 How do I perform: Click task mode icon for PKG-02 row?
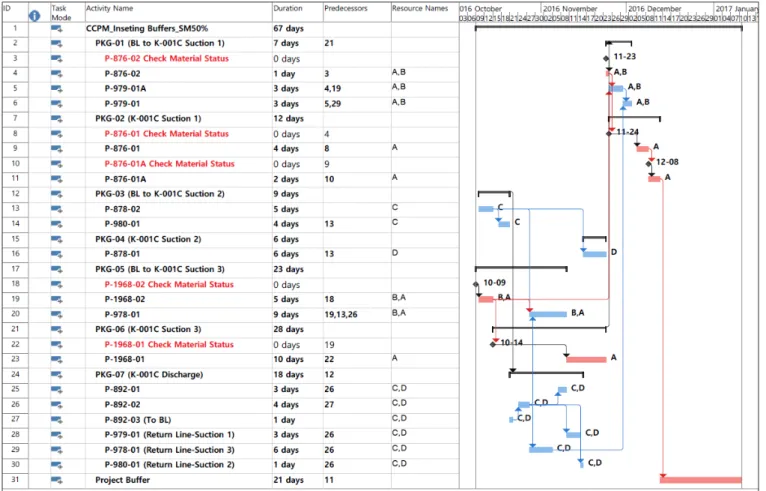coord(57,119)
